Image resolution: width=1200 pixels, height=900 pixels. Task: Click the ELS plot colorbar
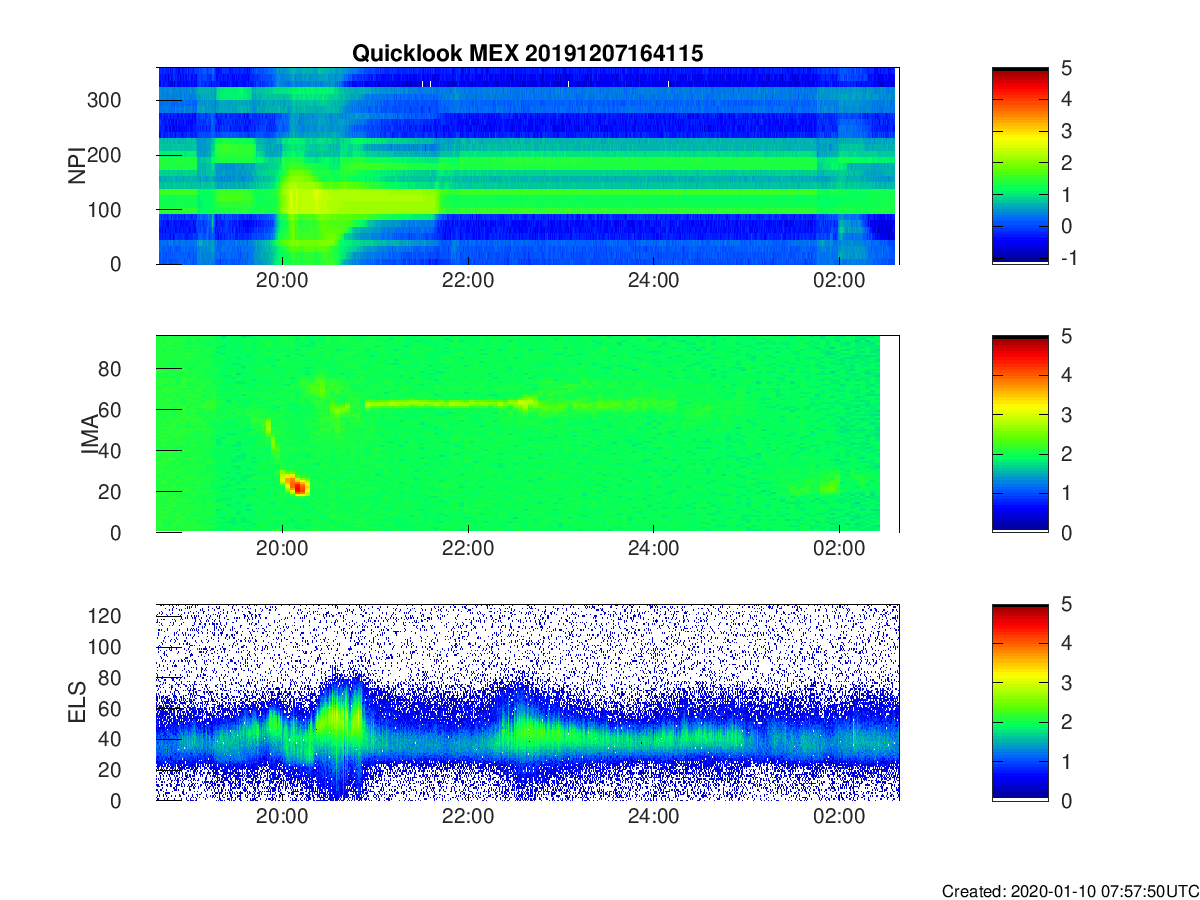[1020, 702]
